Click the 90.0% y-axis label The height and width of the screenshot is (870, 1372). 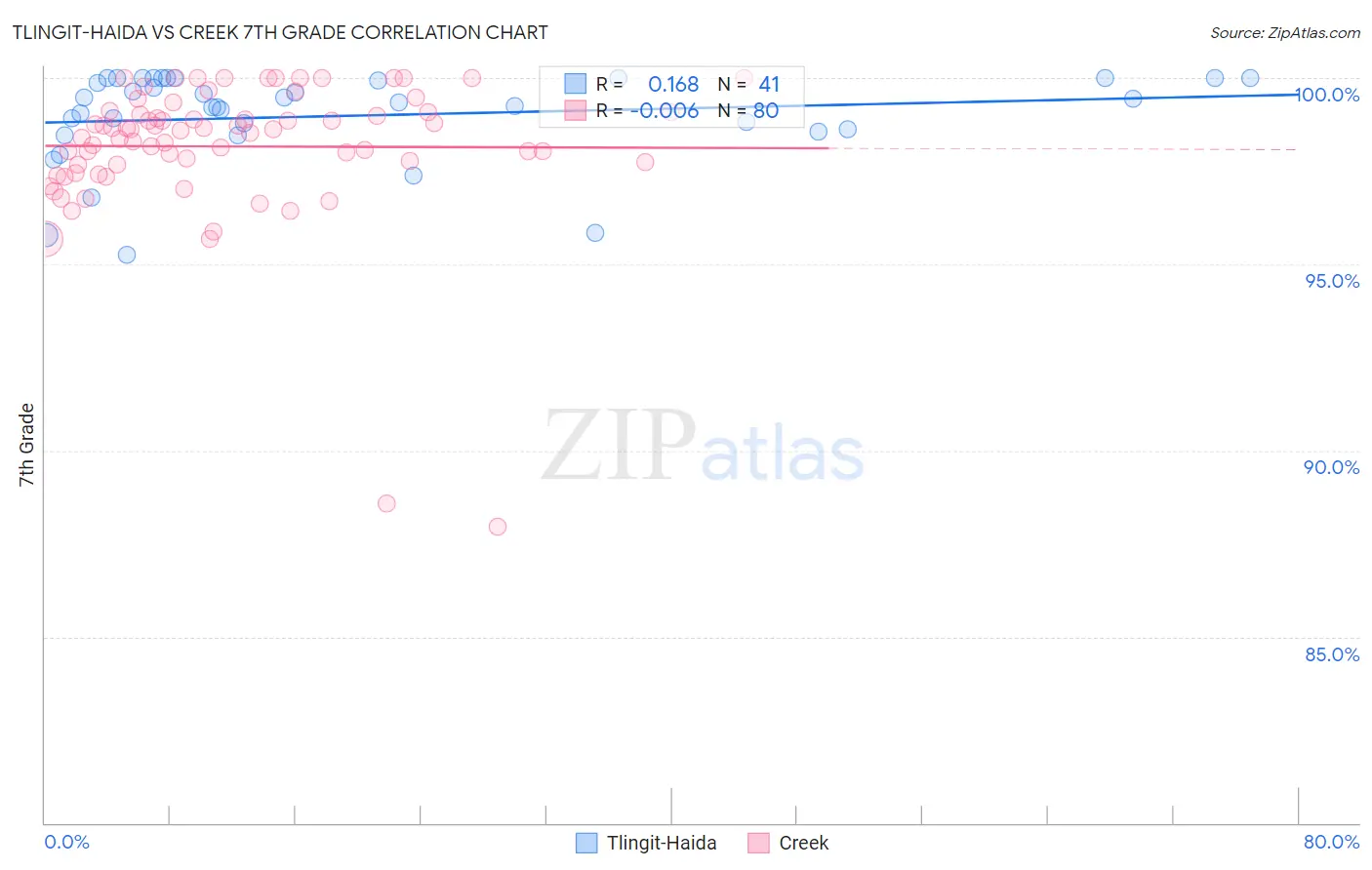(1332, 467)
